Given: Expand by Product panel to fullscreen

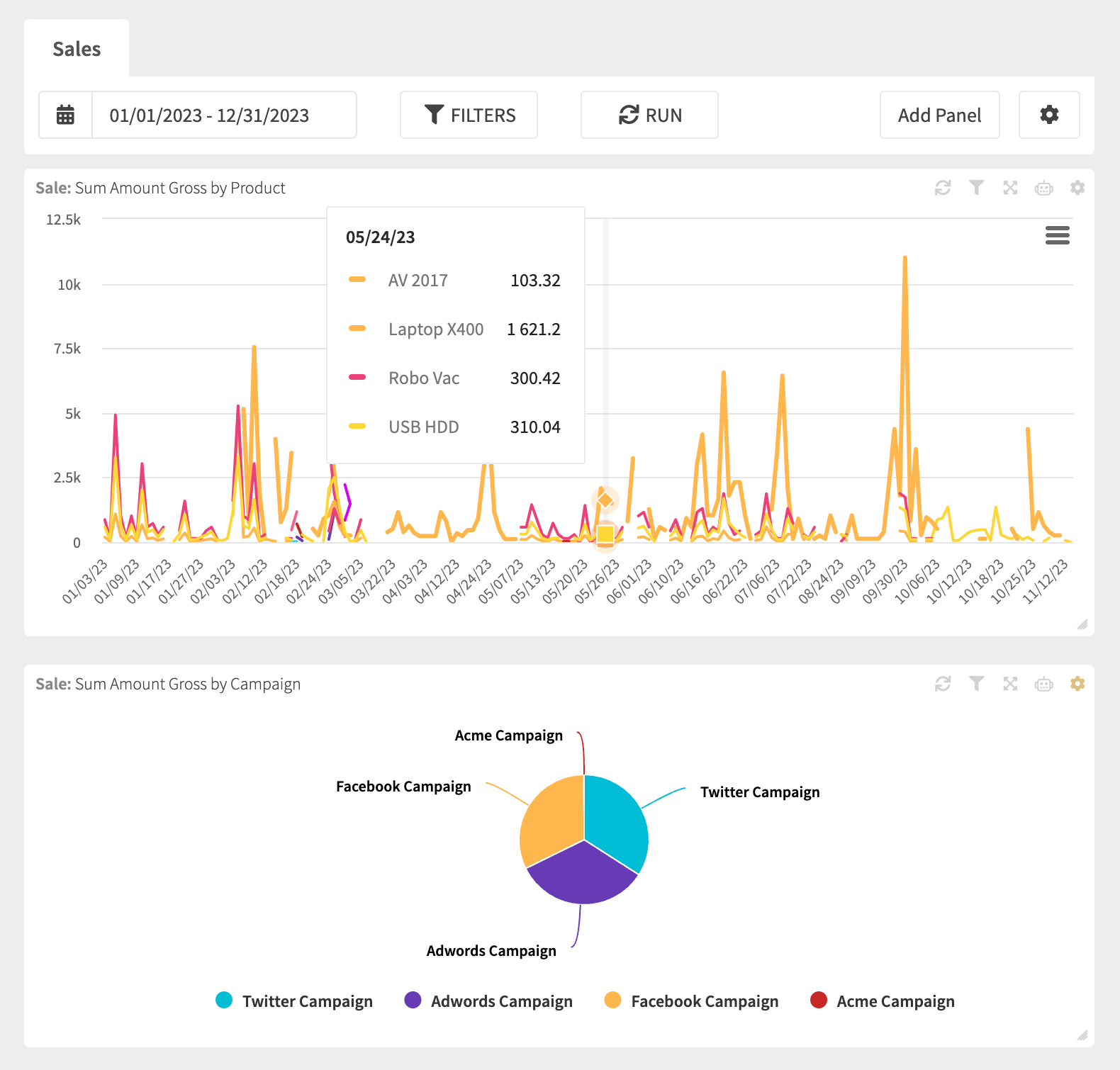Looking at the screenshot, I should coord(1010,188).
